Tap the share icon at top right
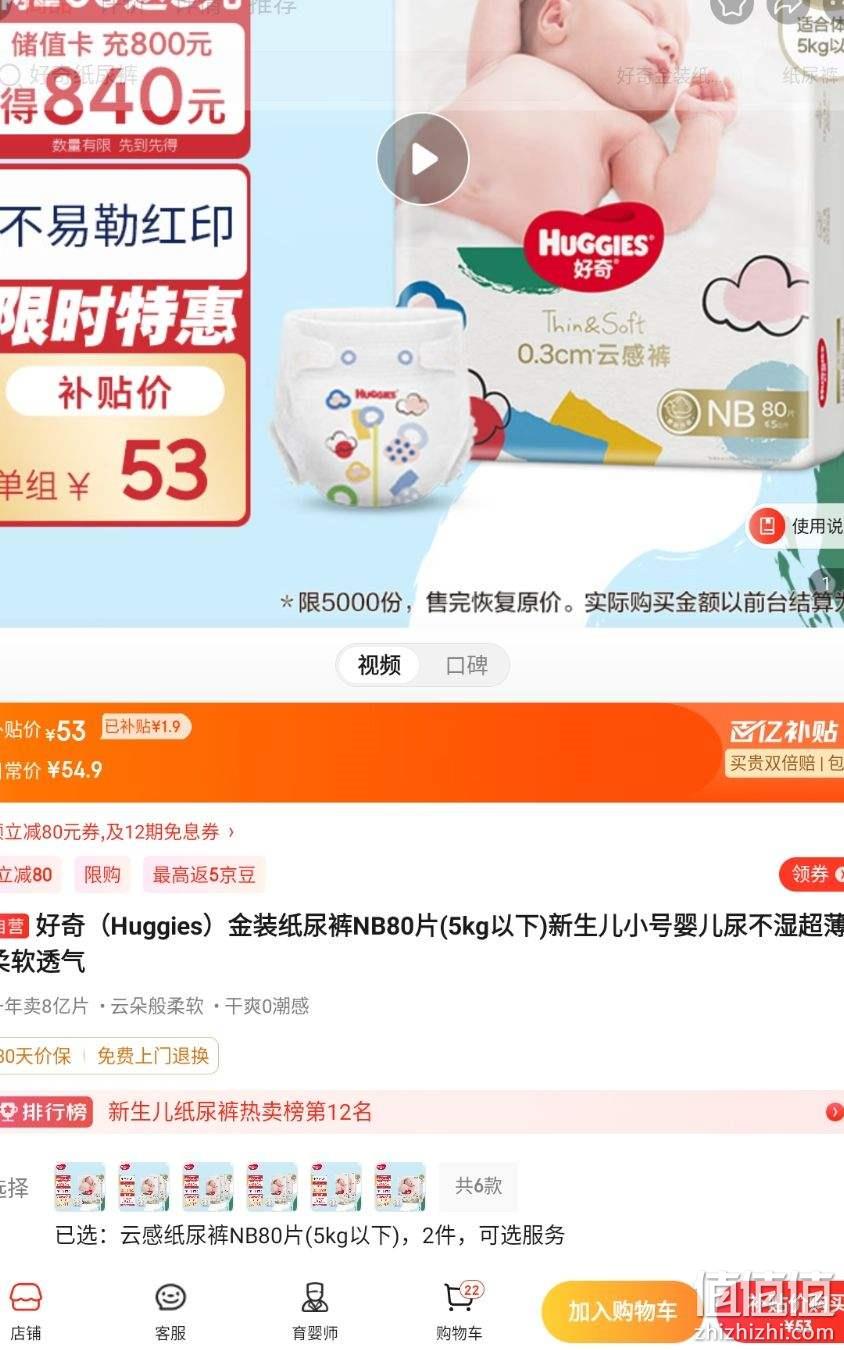The image size is (844, 1350). [789, 7]
